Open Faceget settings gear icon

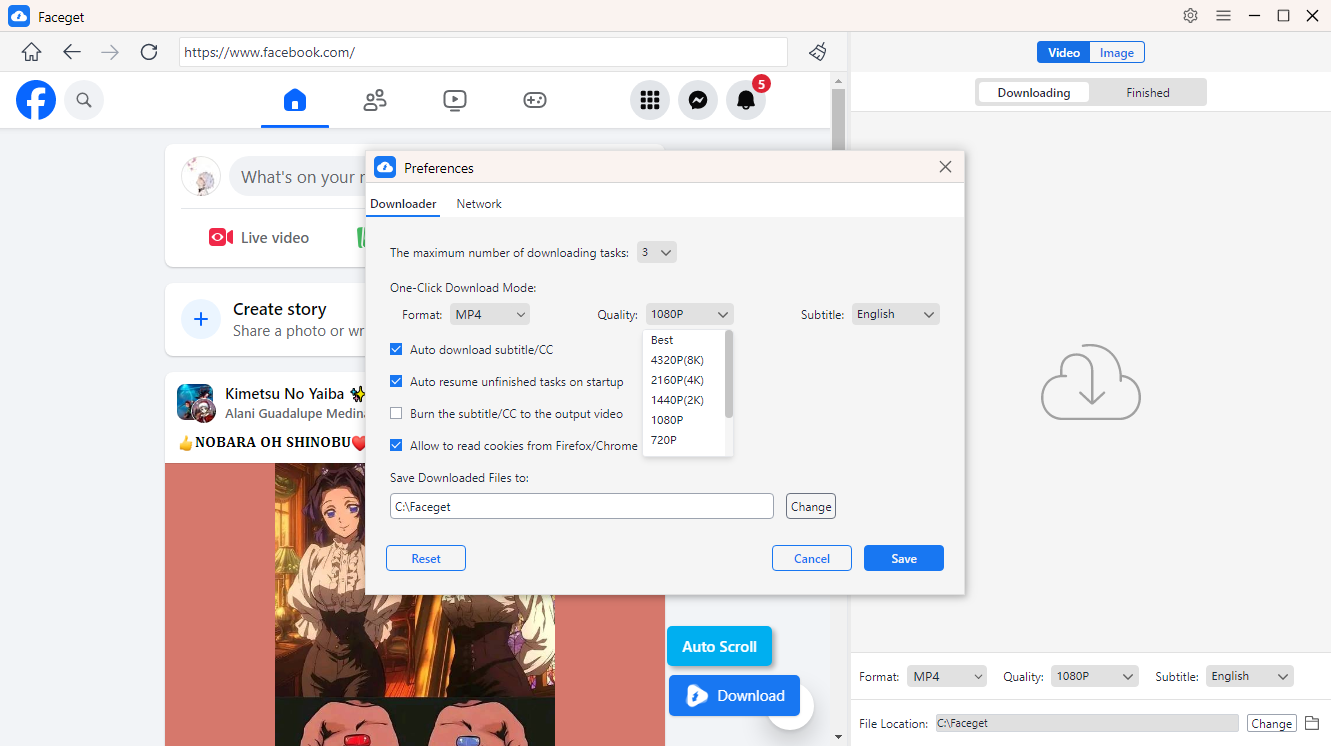(x=1190, y=15)
